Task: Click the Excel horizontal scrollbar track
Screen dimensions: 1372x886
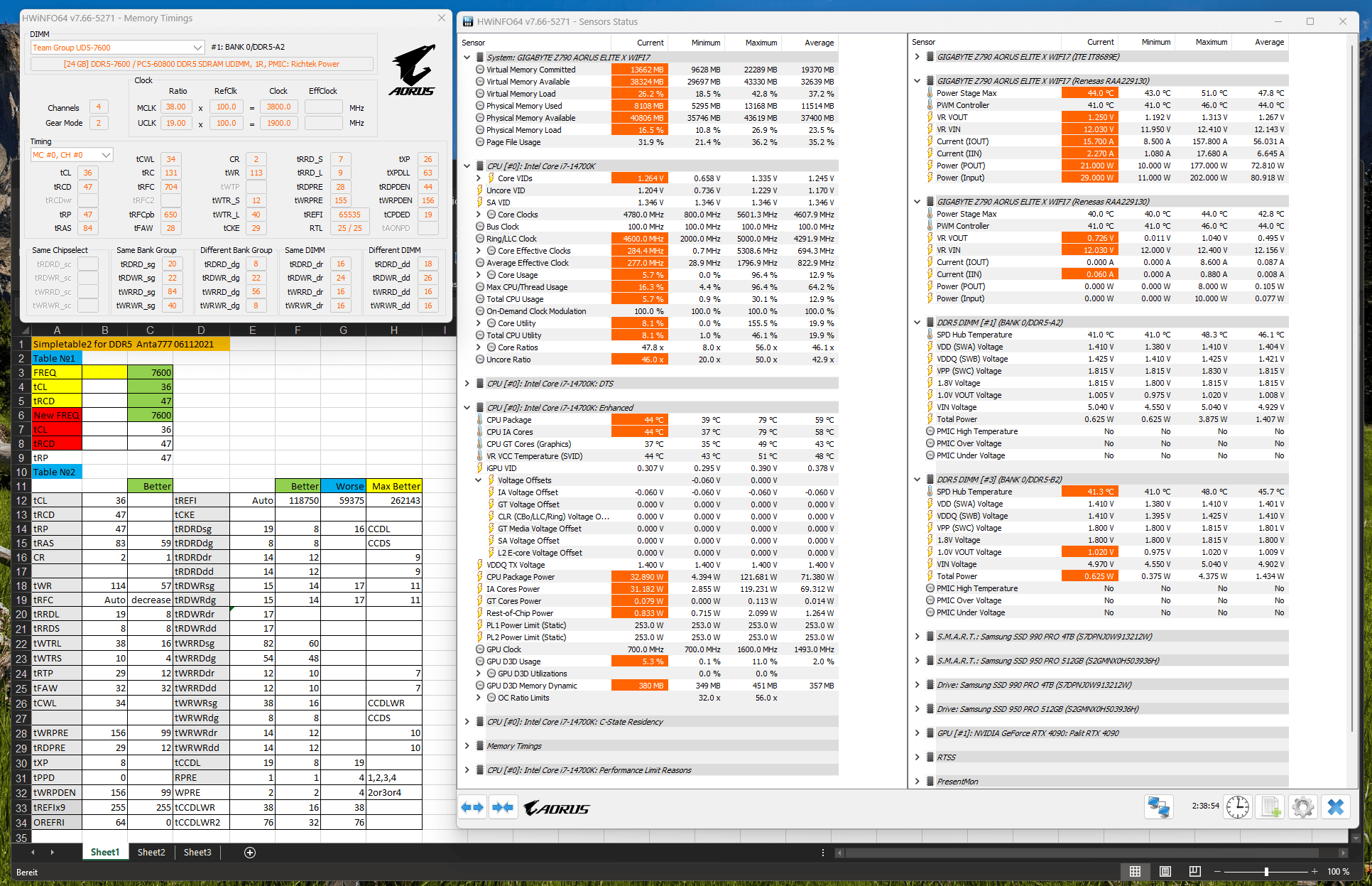Action: click(x=1090, y=853)
